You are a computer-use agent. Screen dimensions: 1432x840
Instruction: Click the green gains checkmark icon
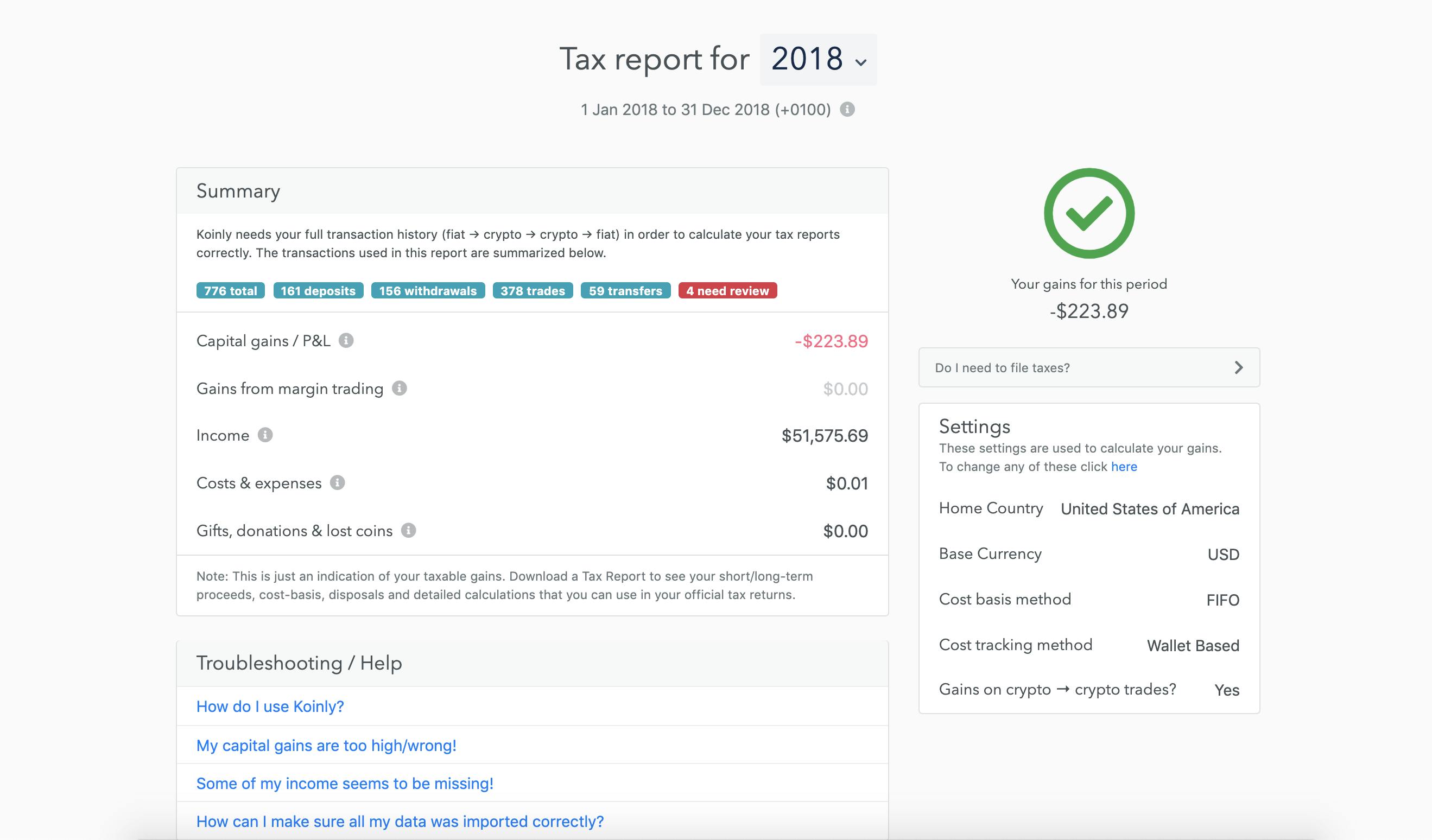[1089, 214]
